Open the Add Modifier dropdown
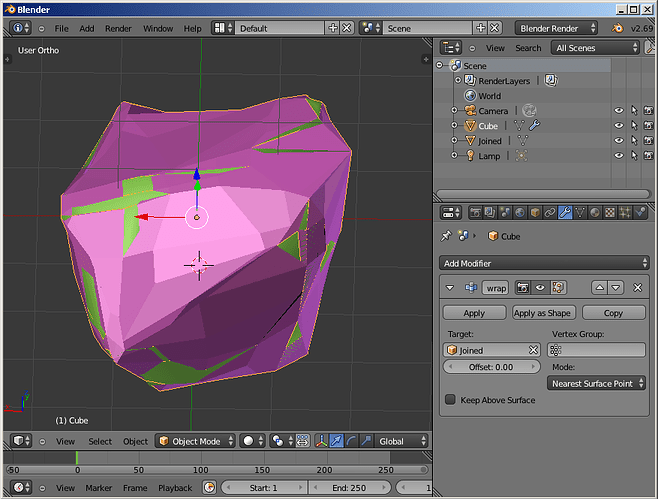The width and height of the screenshot is (658, 499). coord(544,263)
